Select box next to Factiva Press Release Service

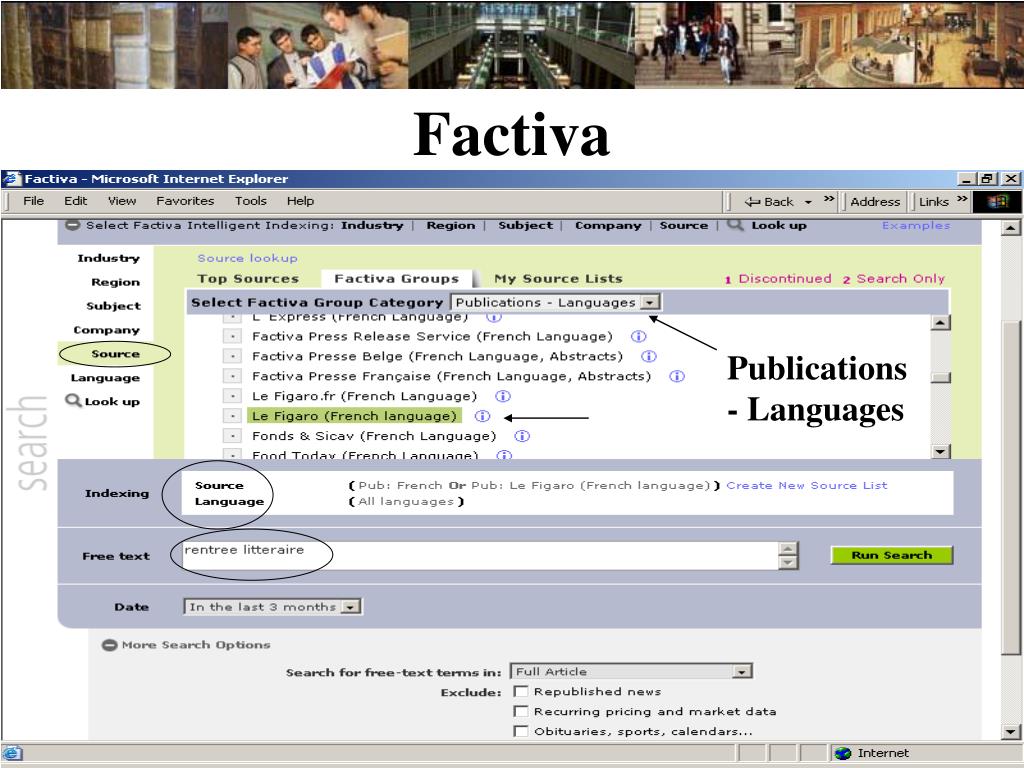(x=232, y=336)
